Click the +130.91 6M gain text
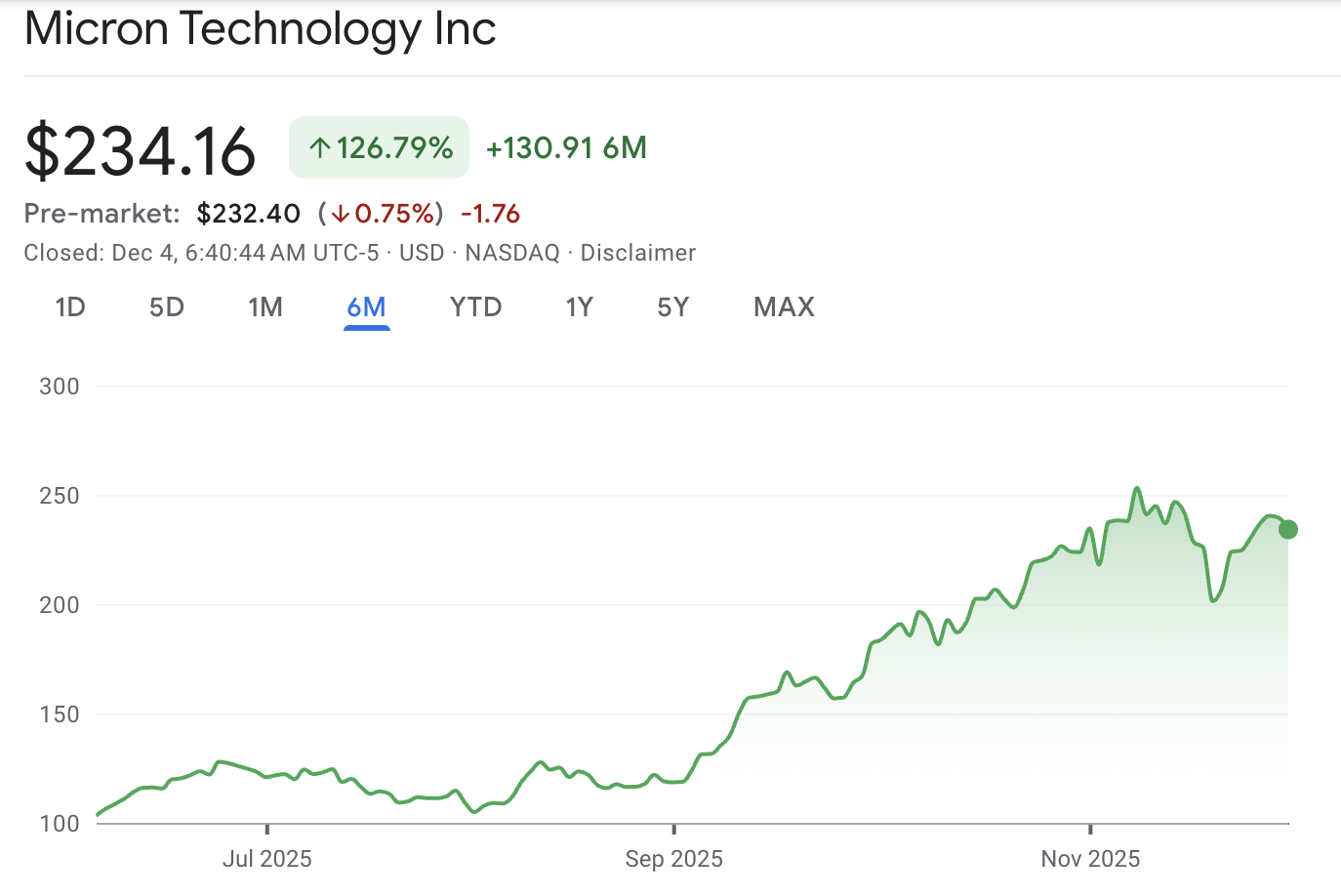This screenshot has width=1341, height=896. (x=566, y=146)
